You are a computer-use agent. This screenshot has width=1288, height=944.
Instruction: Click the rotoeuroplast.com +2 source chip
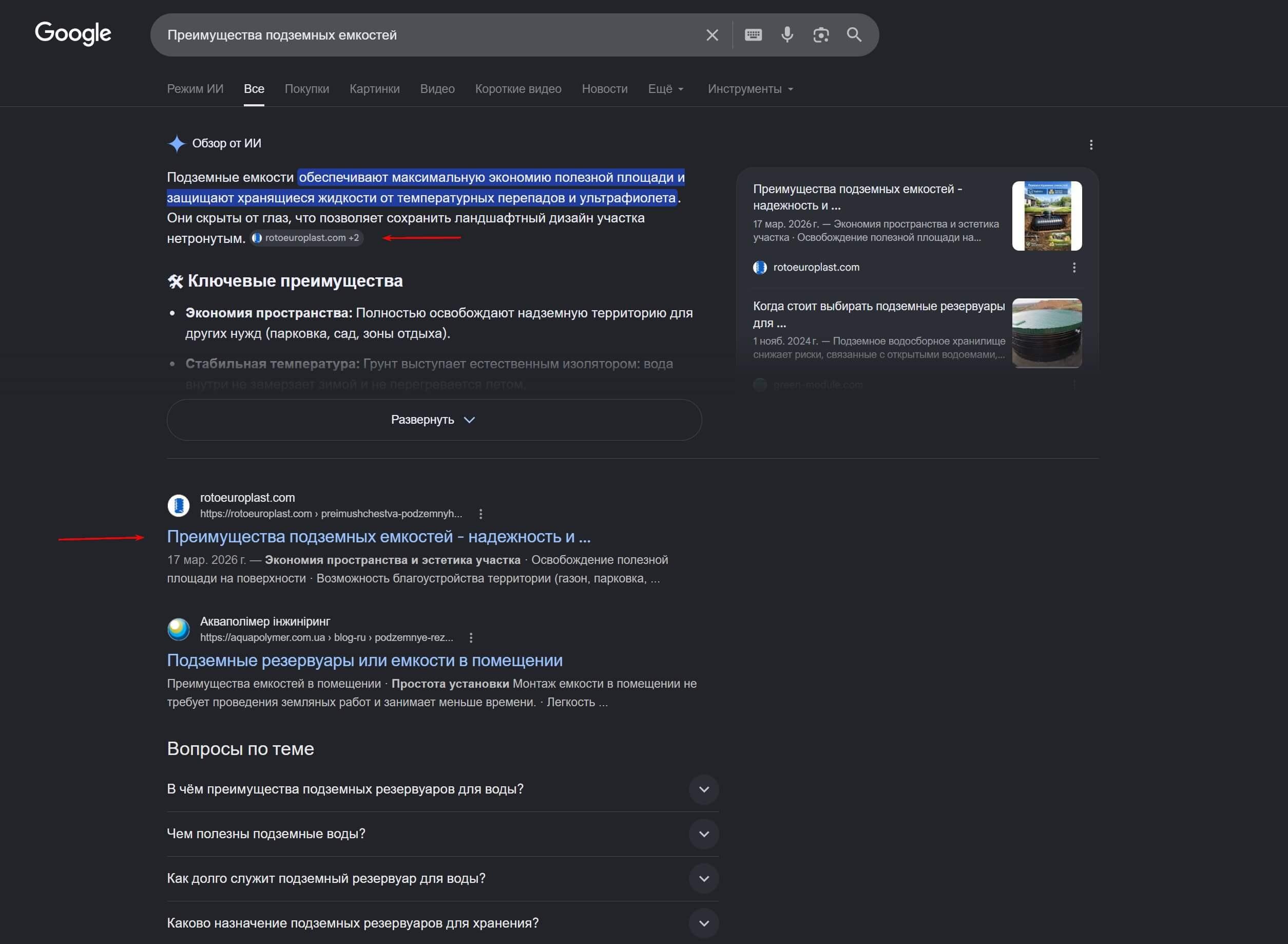(x=306, y=238)
